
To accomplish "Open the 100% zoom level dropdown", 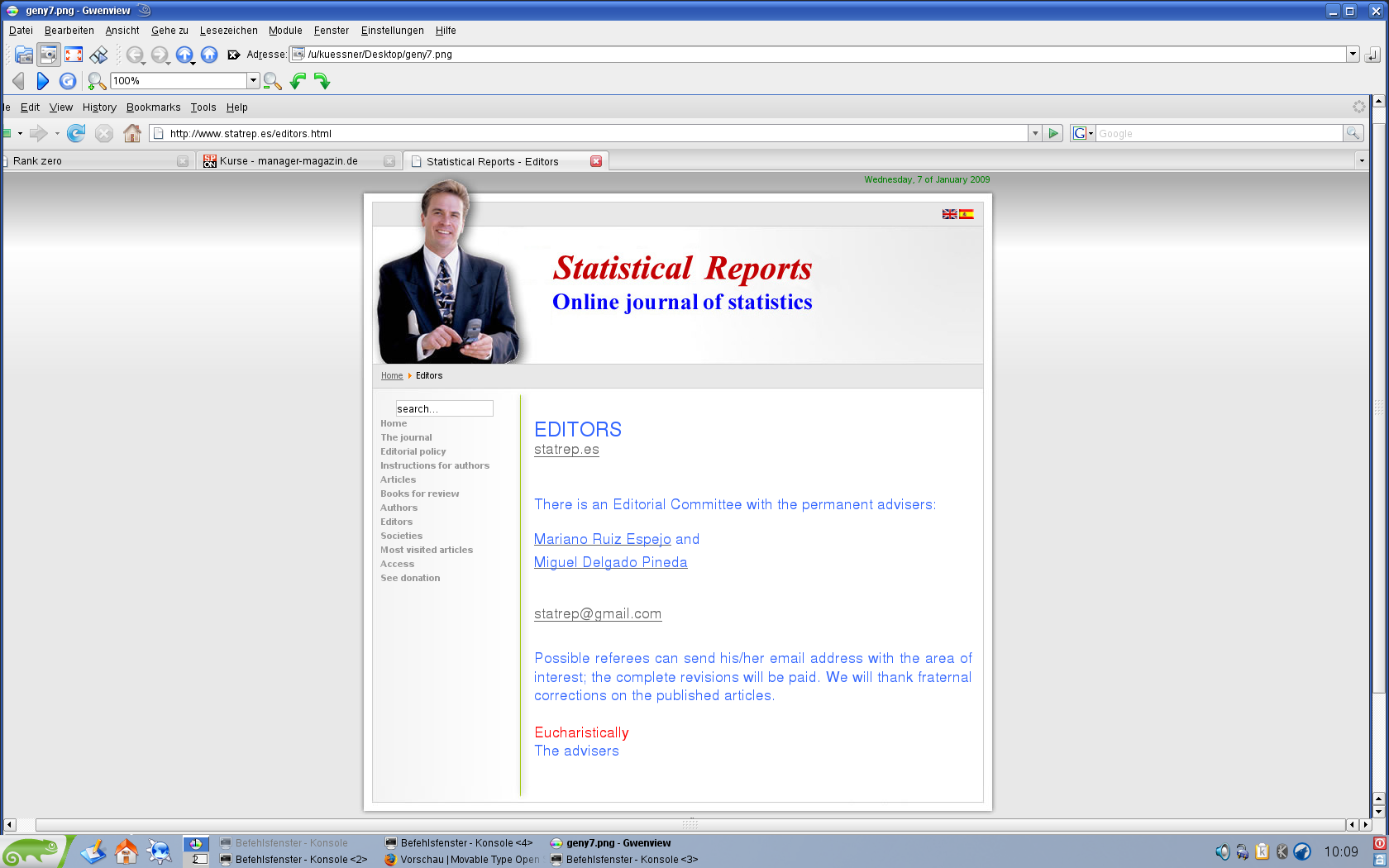I will click(254, 81).
